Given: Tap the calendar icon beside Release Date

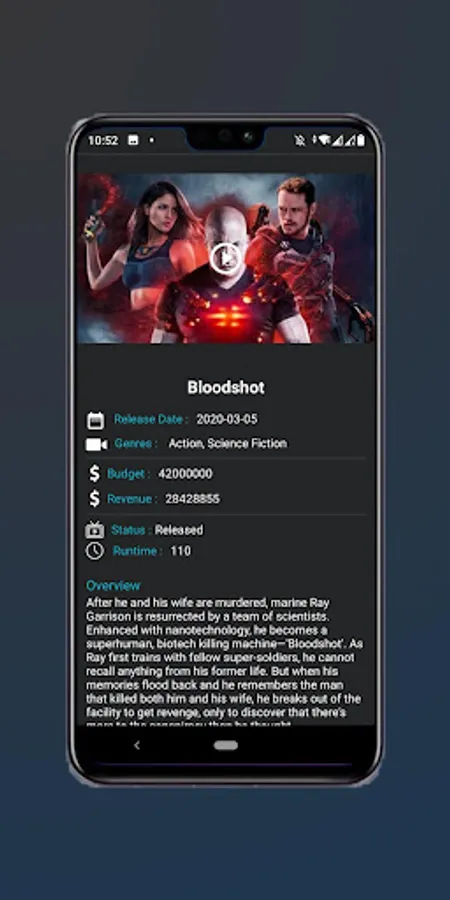Looking at the screenshot, I should (95, 420).
